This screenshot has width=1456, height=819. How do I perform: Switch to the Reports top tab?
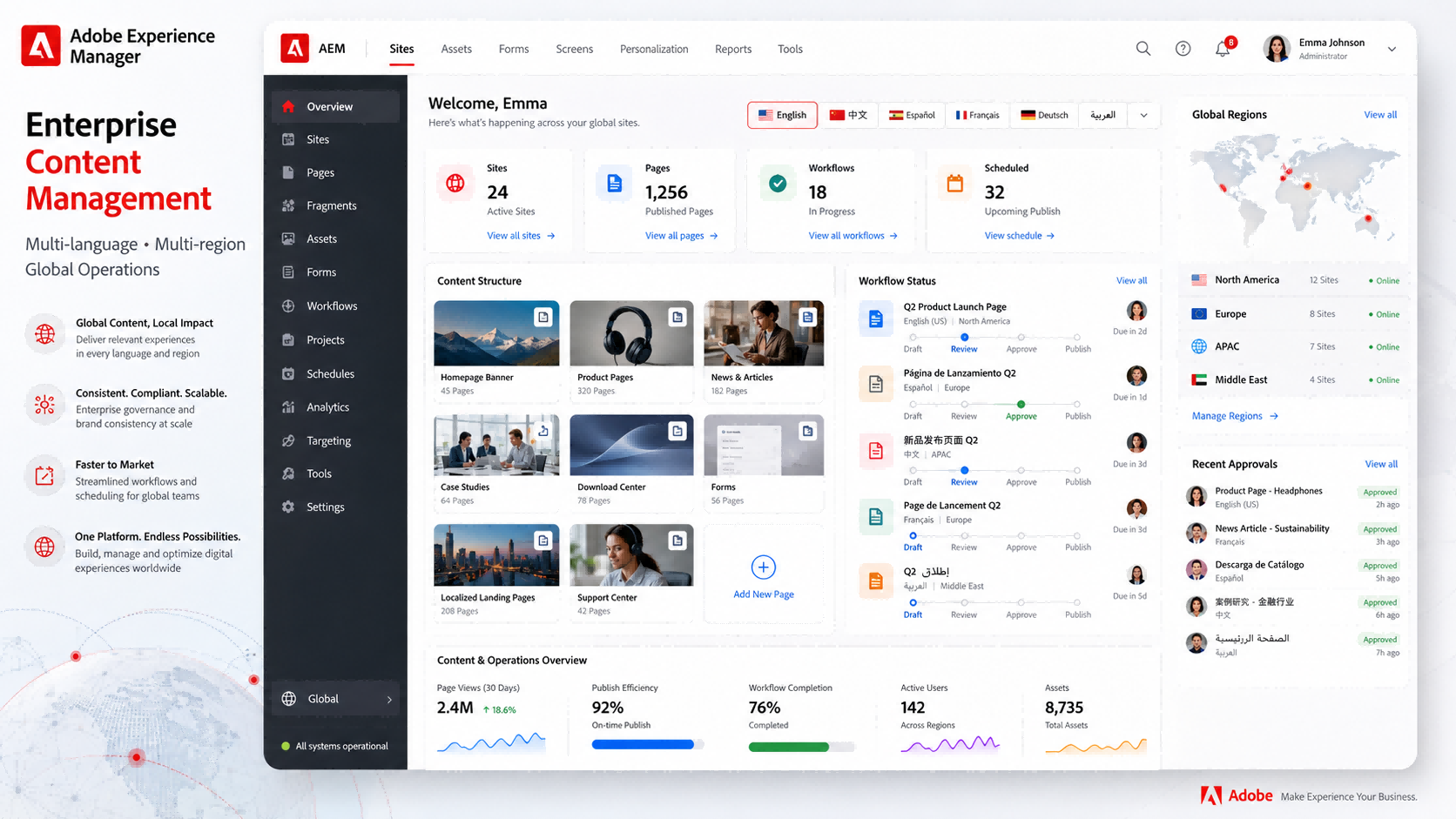[733, 49]
